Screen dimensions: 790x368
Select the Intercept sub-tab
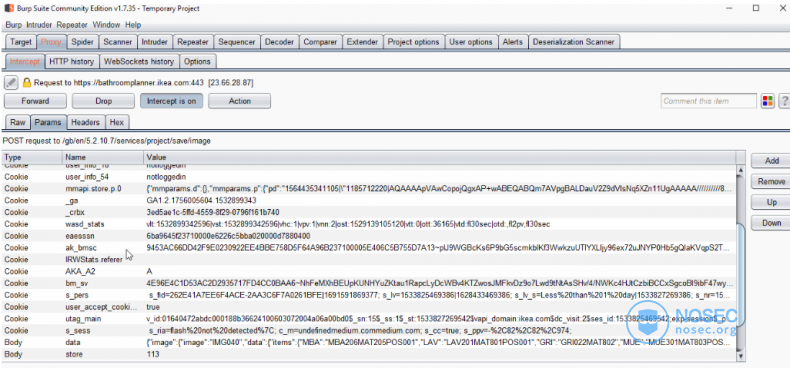click(x=25, y=62)
